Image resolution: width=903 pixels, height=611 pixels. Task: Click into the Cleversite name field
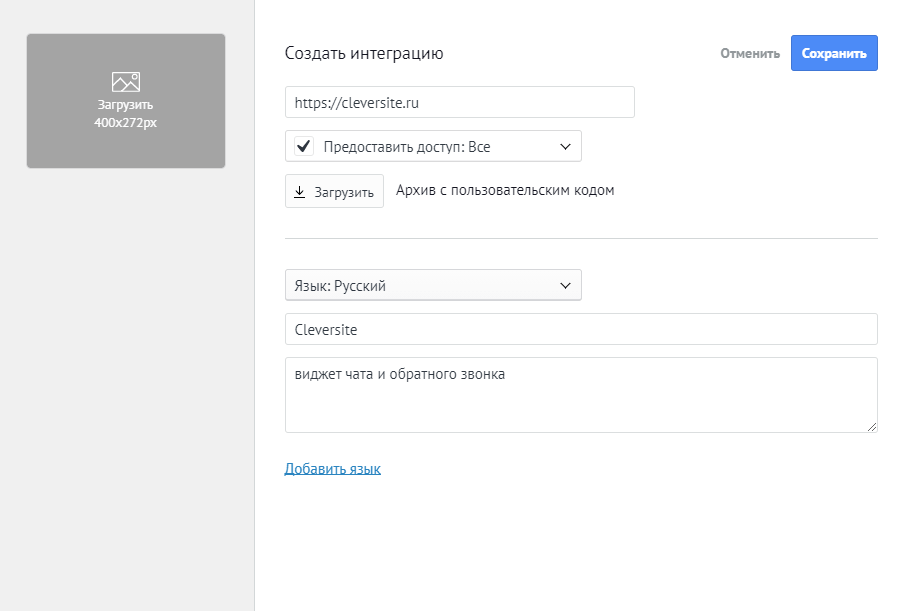click(x=581, y=329)
